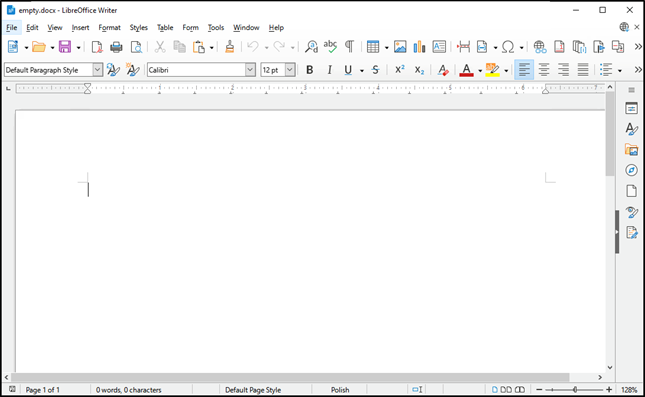Screen dimensions: 645x397
Task: Toggle Superscript formatting
Action: tap(399, 70)
